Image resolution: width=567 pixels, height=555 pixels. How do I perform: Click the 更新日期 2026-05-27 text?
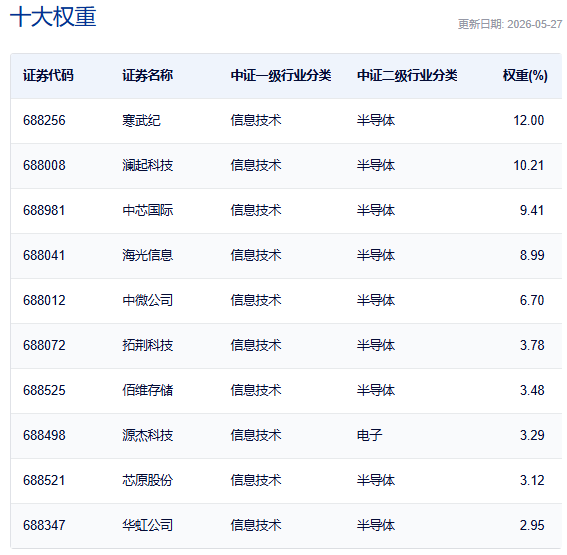point(510,24)
